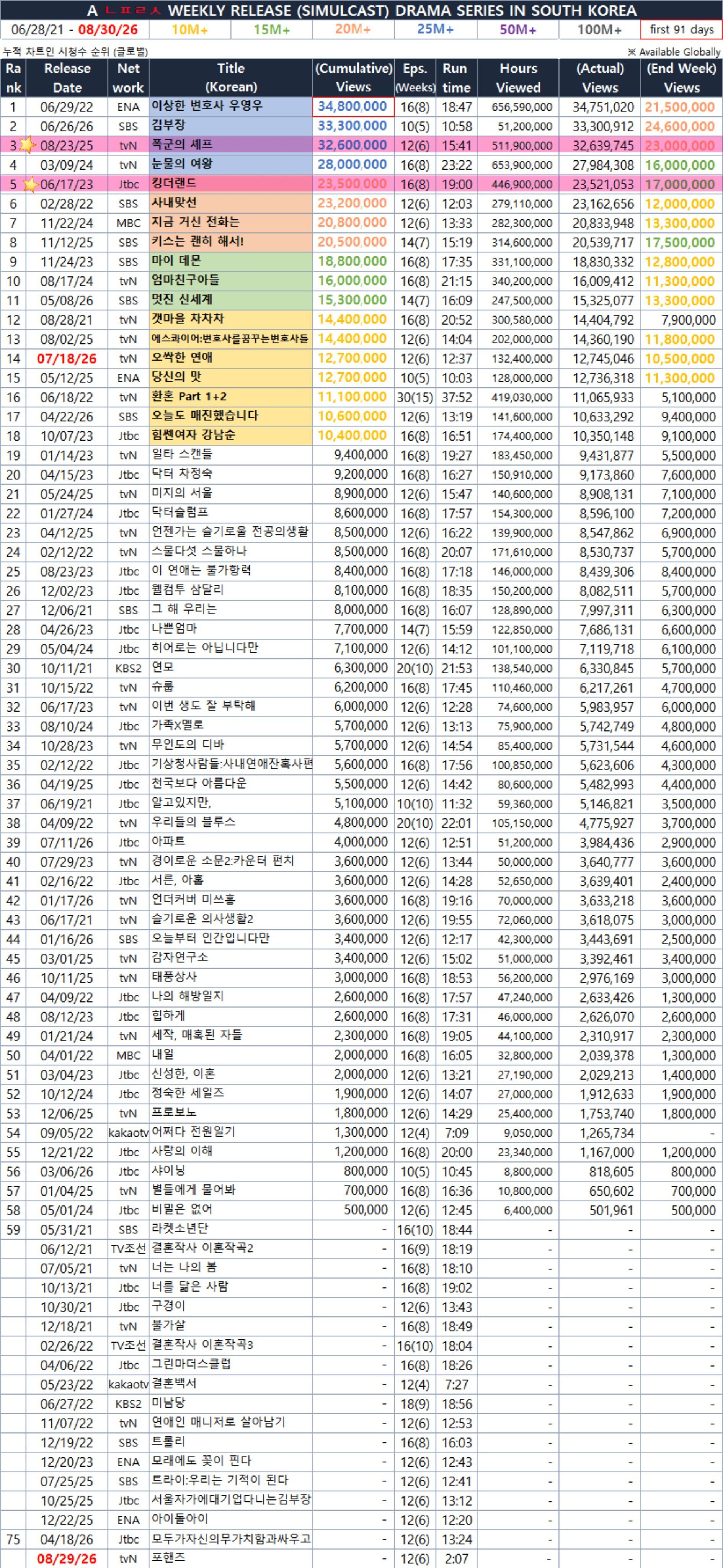Click the episodes cell '30(15)'

415,397
